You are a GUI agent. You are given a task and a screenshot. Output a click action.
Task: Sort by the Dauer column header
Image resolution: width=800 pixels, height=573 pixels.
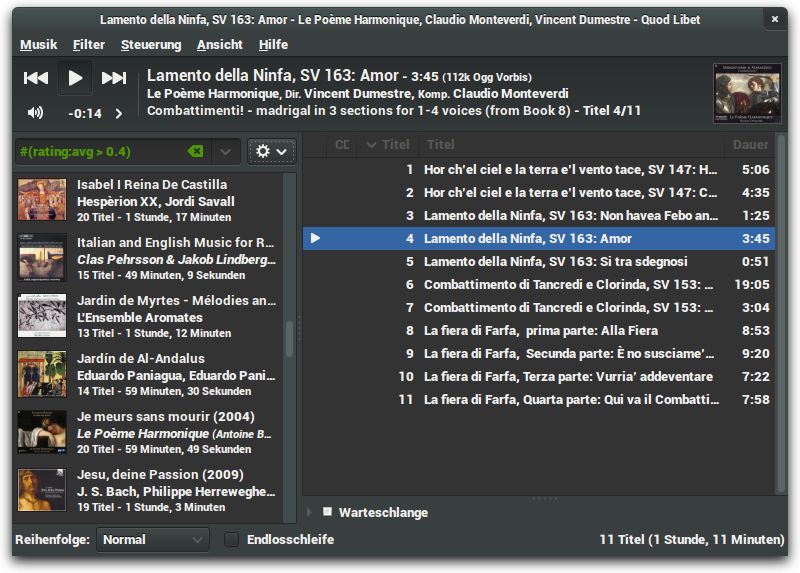[x=750, y=145]
